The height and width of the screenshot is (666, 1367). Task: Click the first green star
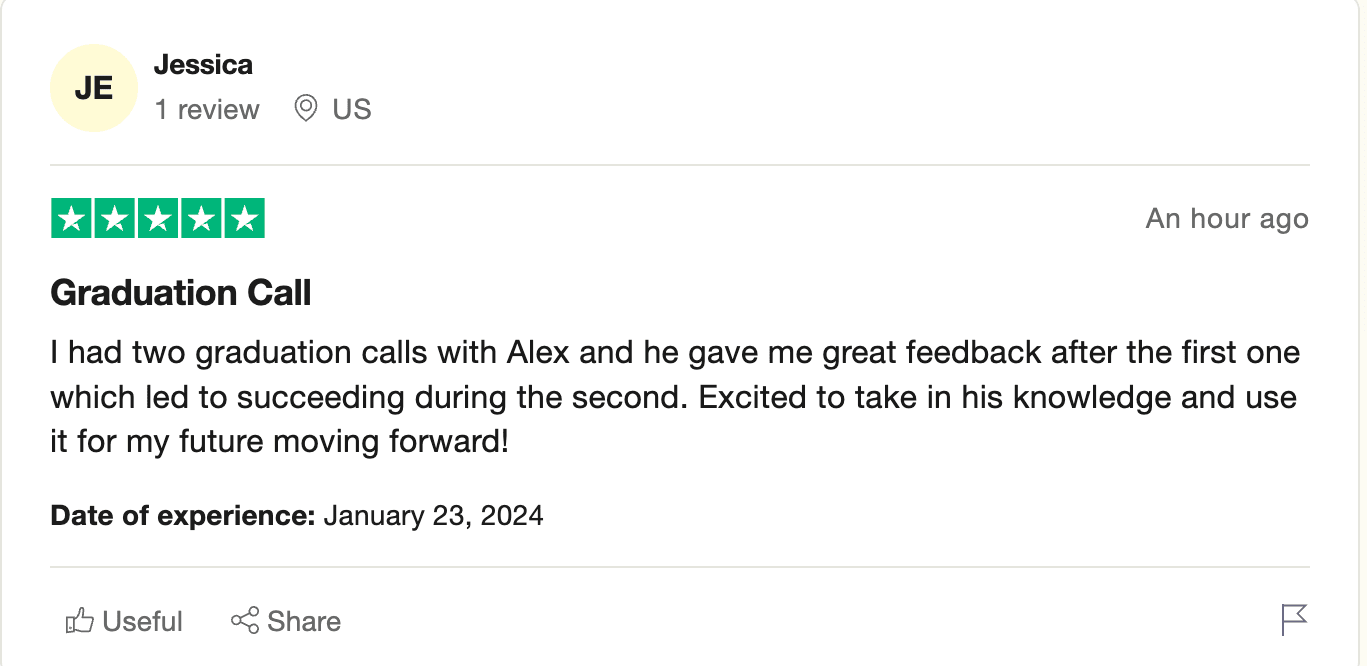coord(71,219)
